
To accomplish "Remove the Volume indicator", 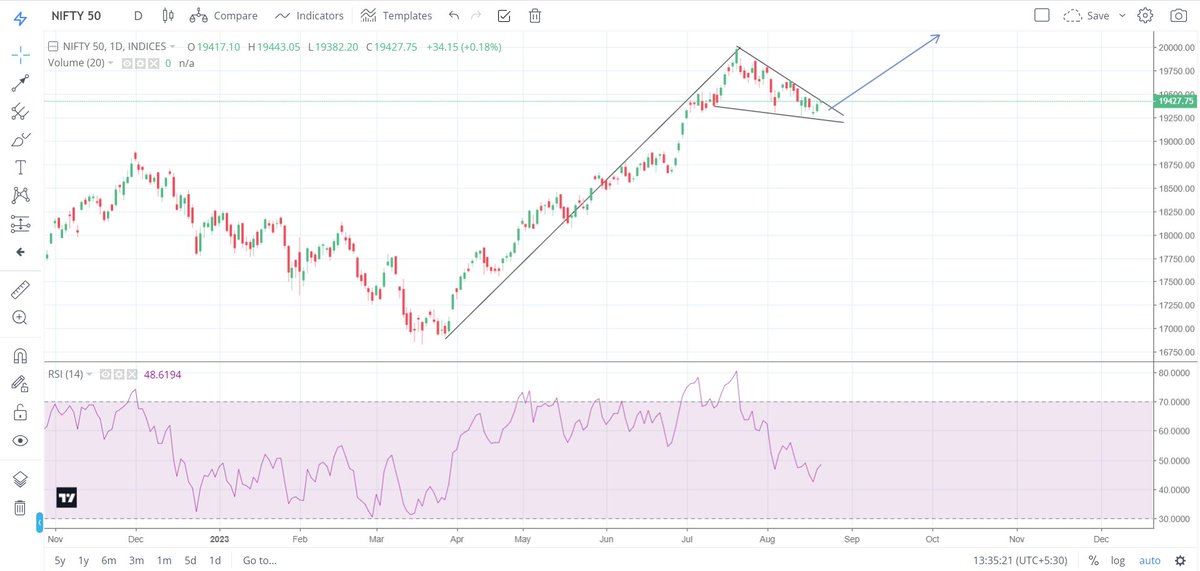I will pyautogui.click(x=151, y=62).
